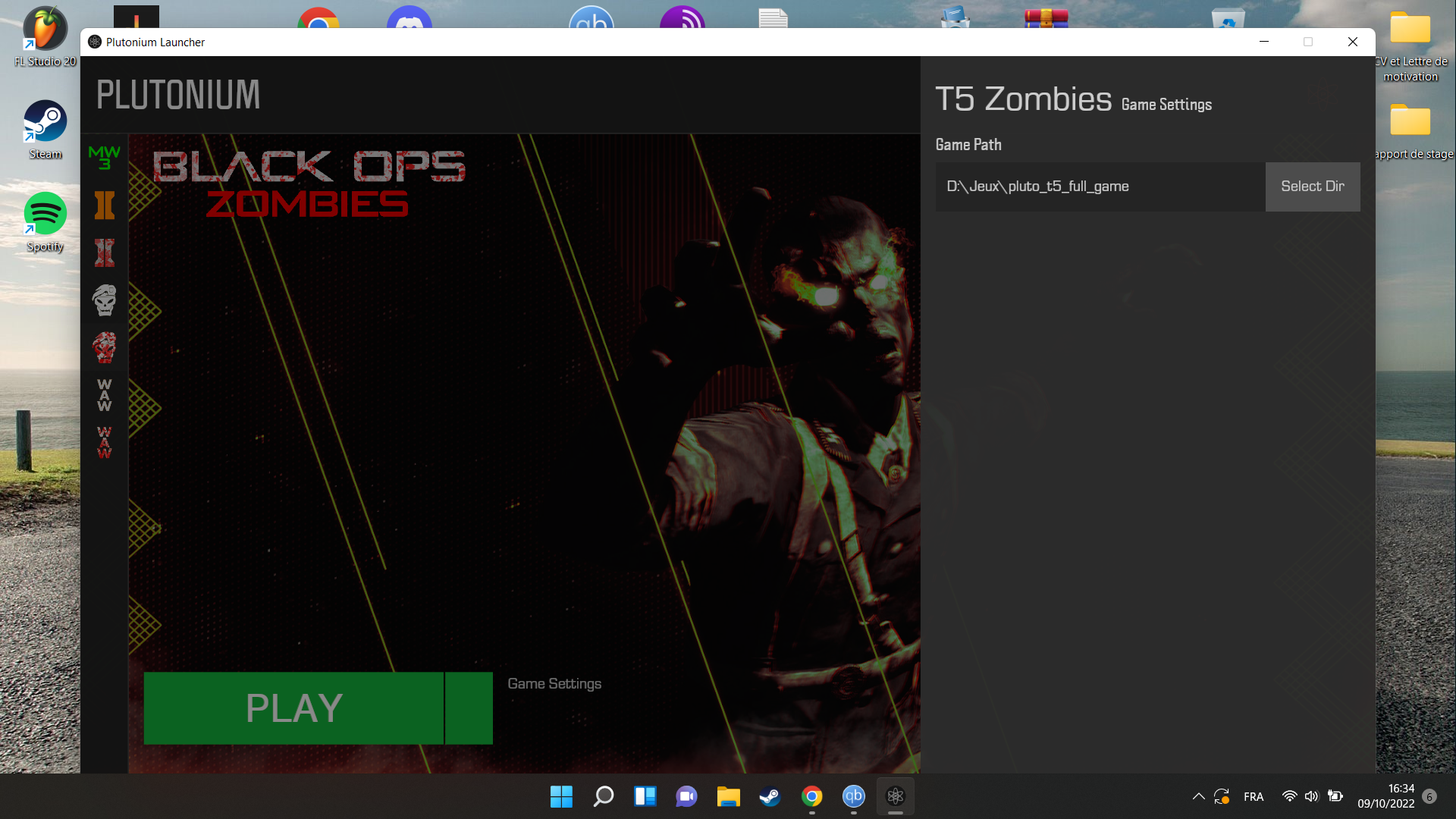Open the rapport de stage folder

(1410, 131)
